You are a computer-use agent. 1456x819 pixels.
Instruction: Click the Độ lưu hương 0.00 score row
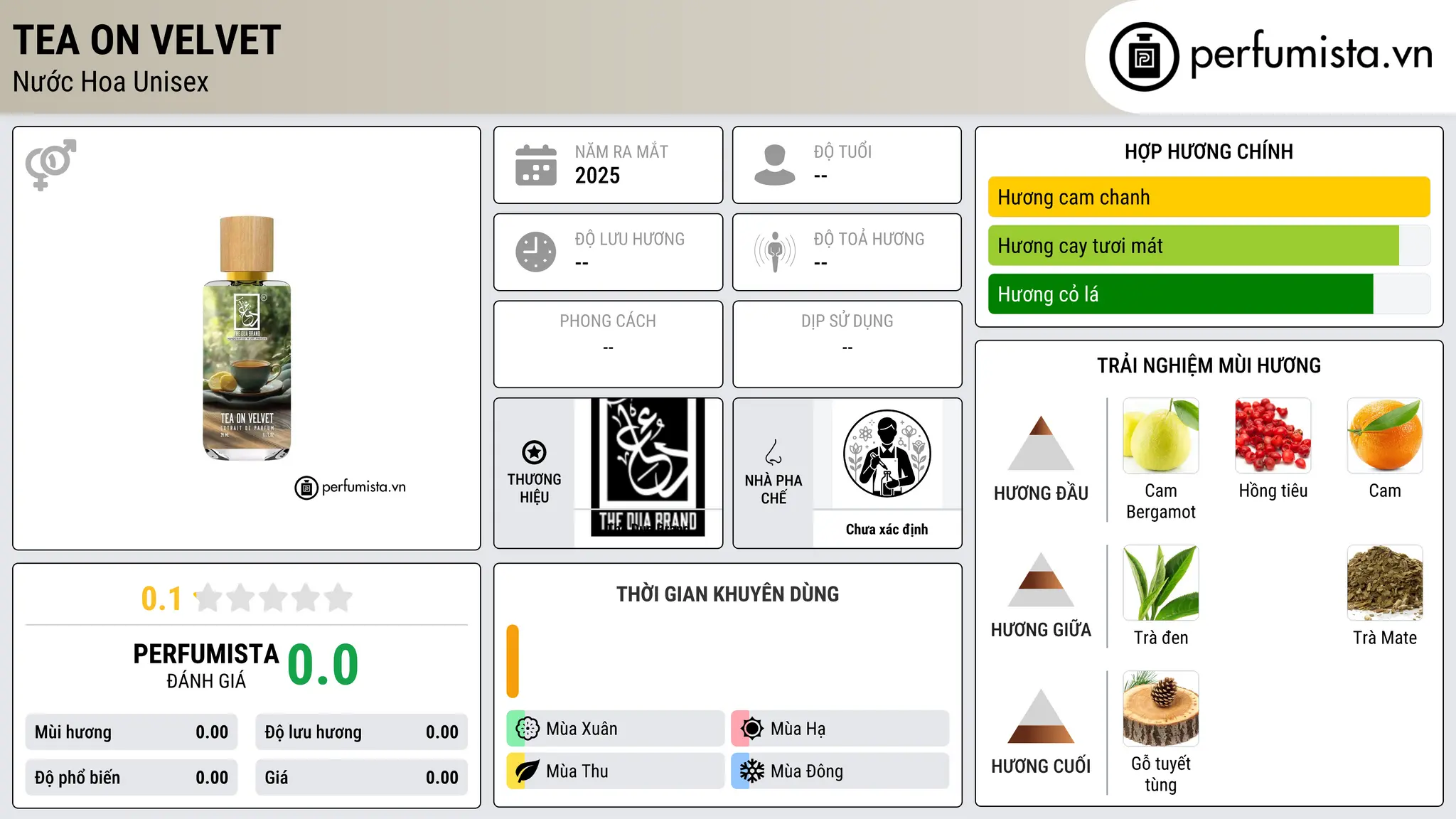(x=362, y=732)
